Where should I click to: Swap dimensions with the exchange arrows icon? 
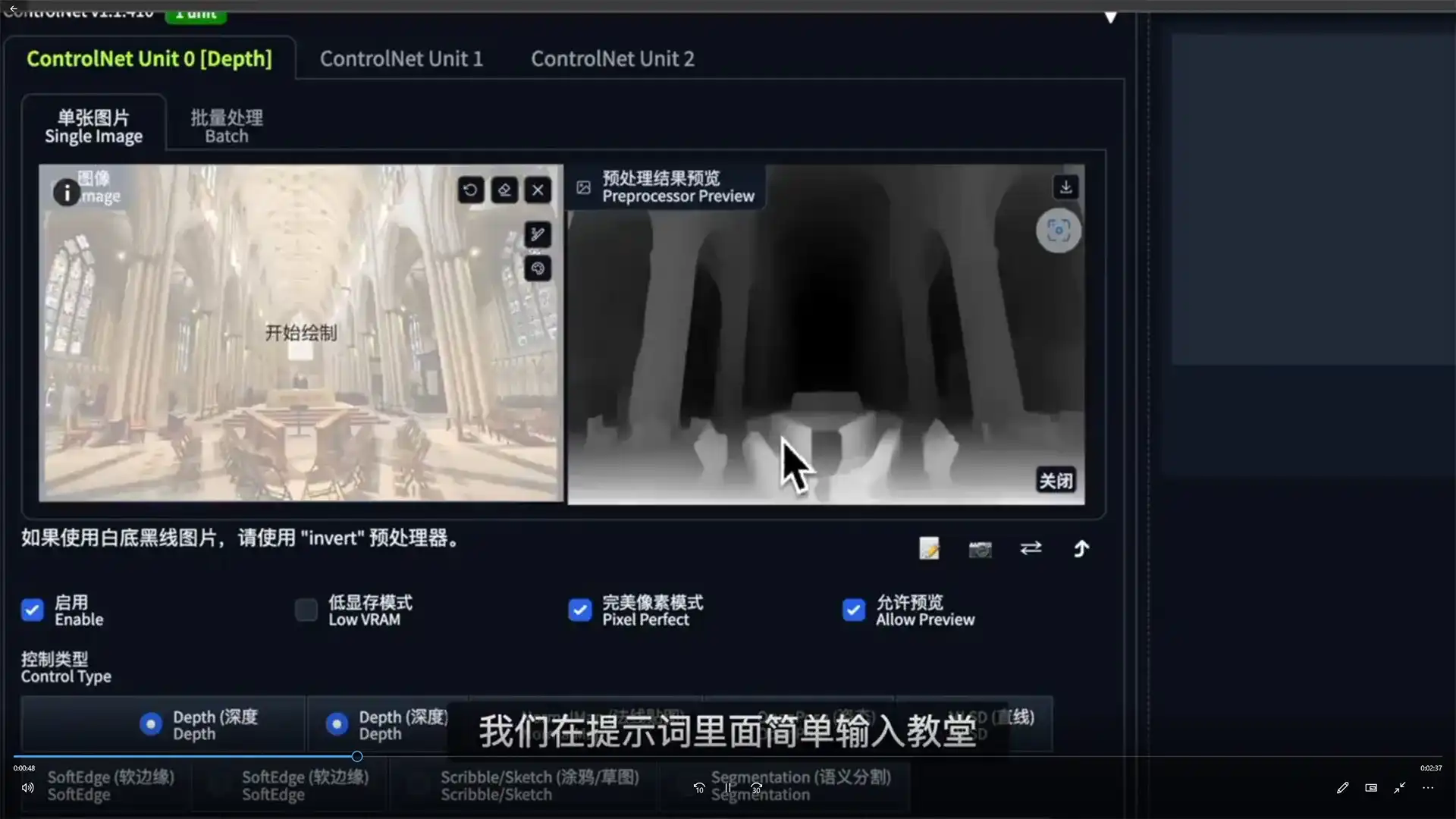pos(1031,548)
